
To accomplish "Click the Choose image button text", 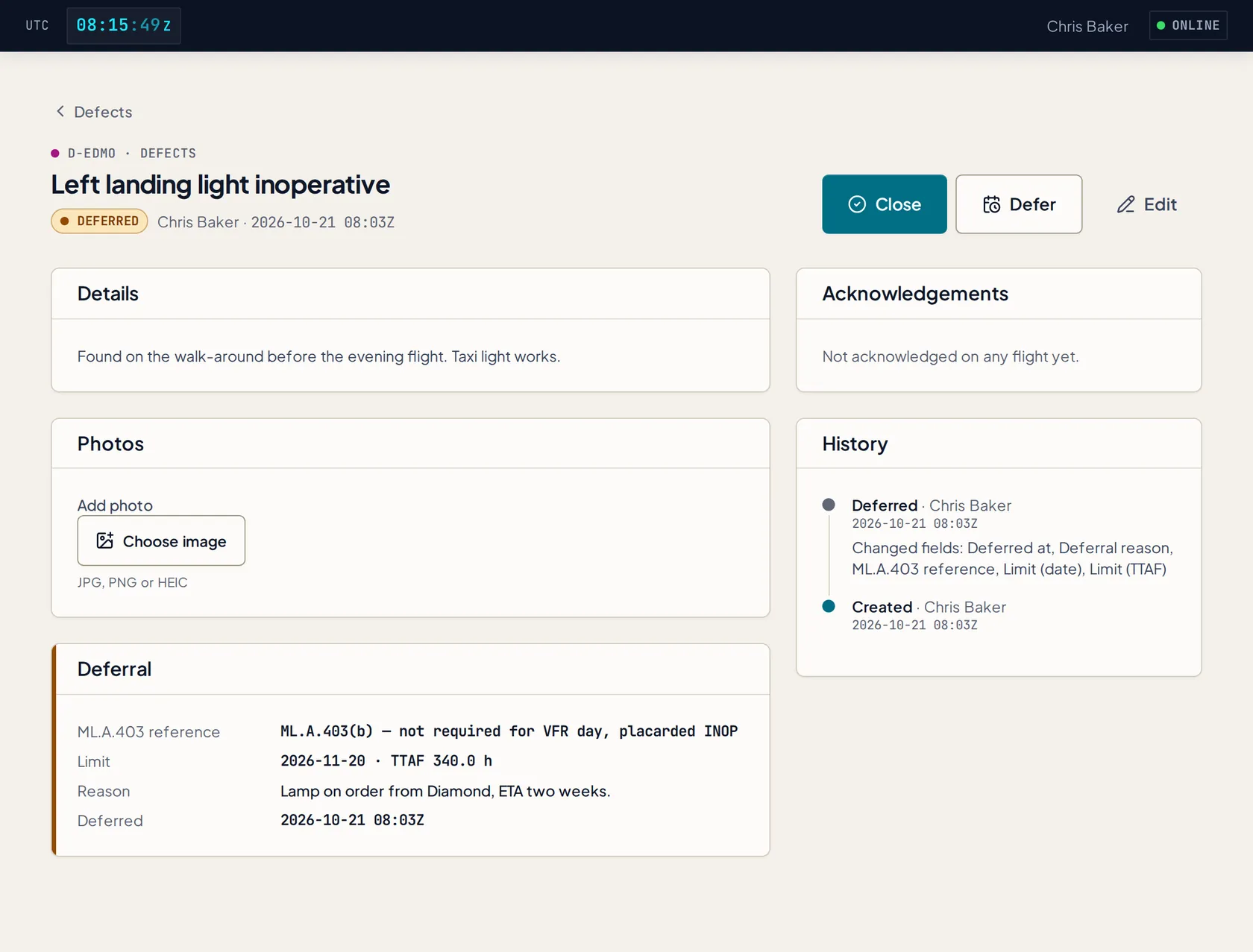I will pos(175,541).
